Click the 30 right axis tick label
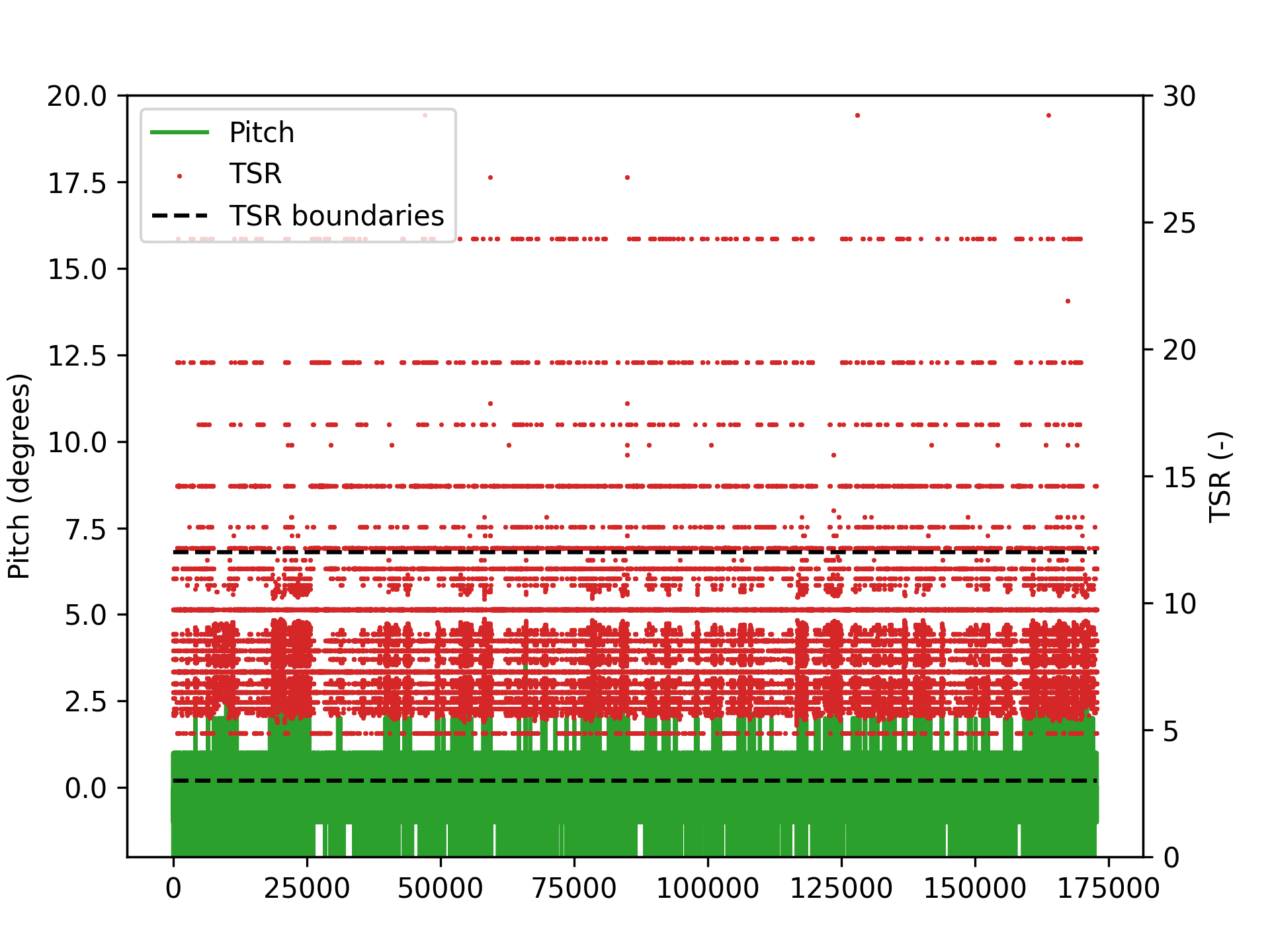 coord(1179,97)
